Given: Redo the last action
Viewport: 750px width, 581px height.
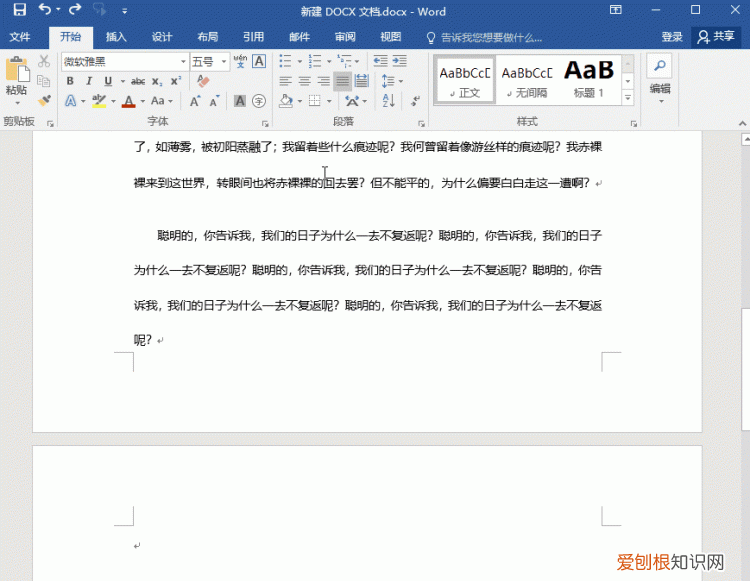Looking at the screenshot, I should click(x=75, y=10).
